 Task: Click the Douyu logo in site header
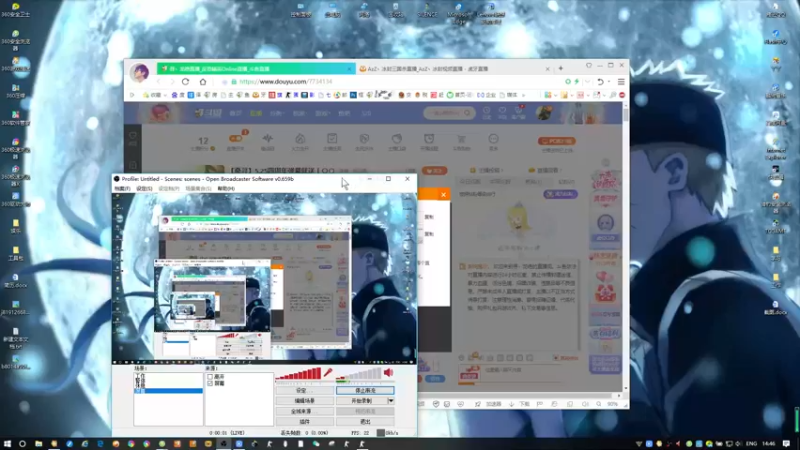click(208, 113)
